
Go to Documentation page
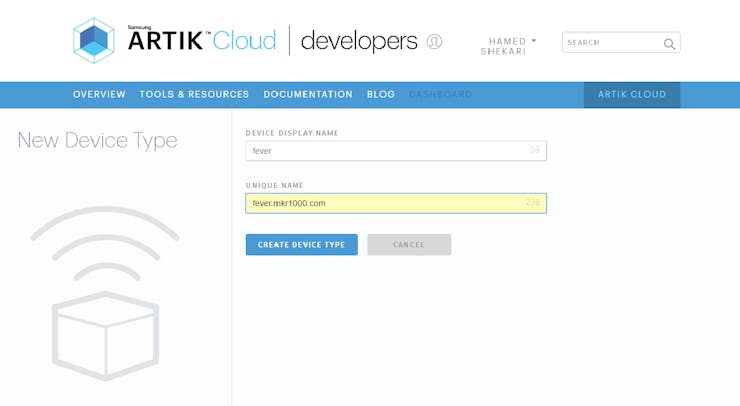coord(308,94)
